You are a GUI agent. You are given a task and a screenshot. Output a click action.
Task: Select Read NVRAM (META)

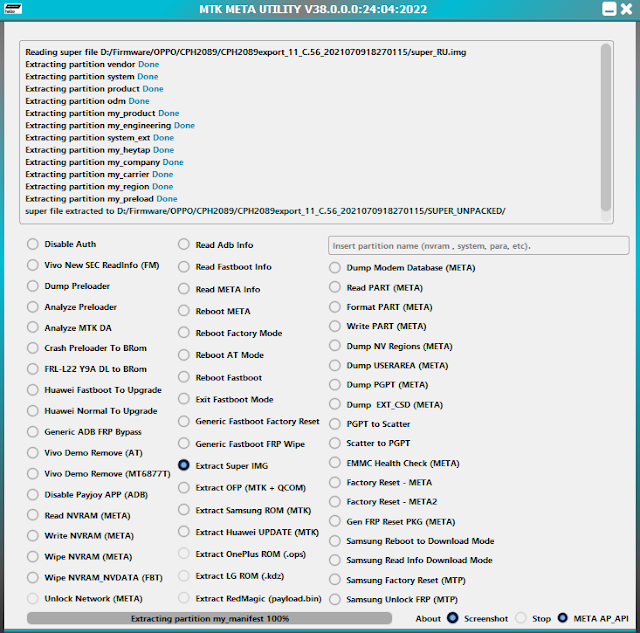(x=33, y=515)
